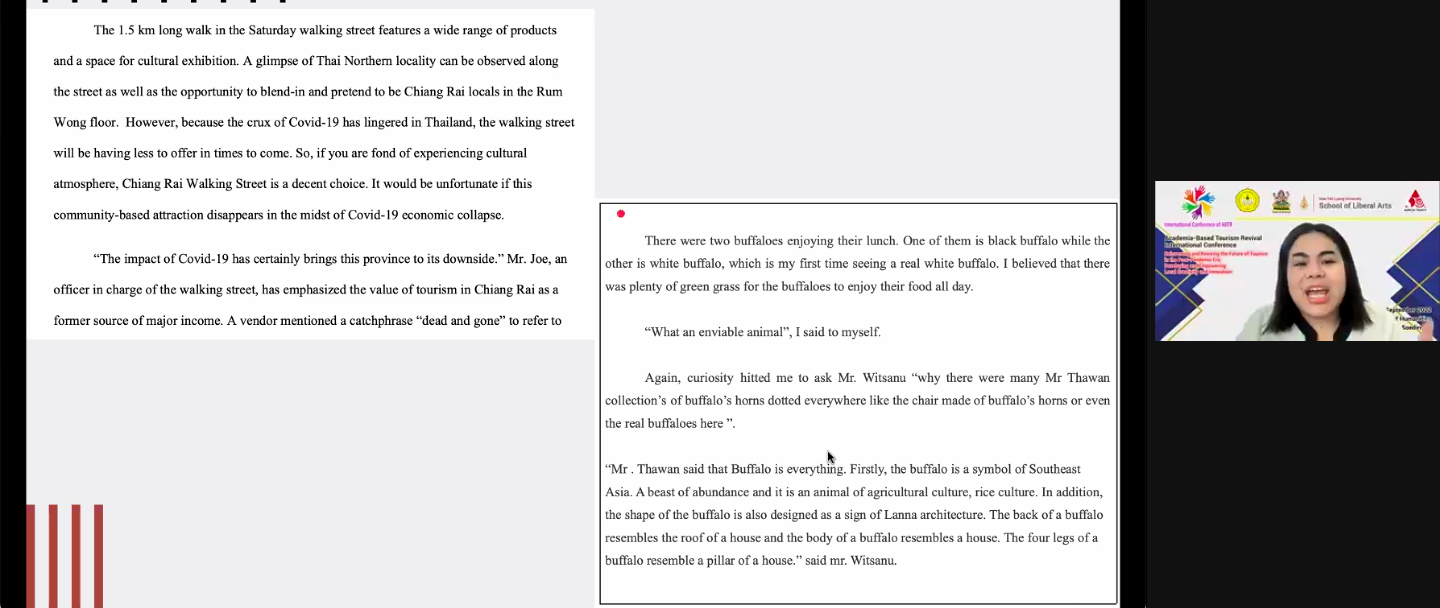This screenshot has width=1440, height=608.
Task: Click the line "officer in charge of the walking street"
Action: click(306, 290)
